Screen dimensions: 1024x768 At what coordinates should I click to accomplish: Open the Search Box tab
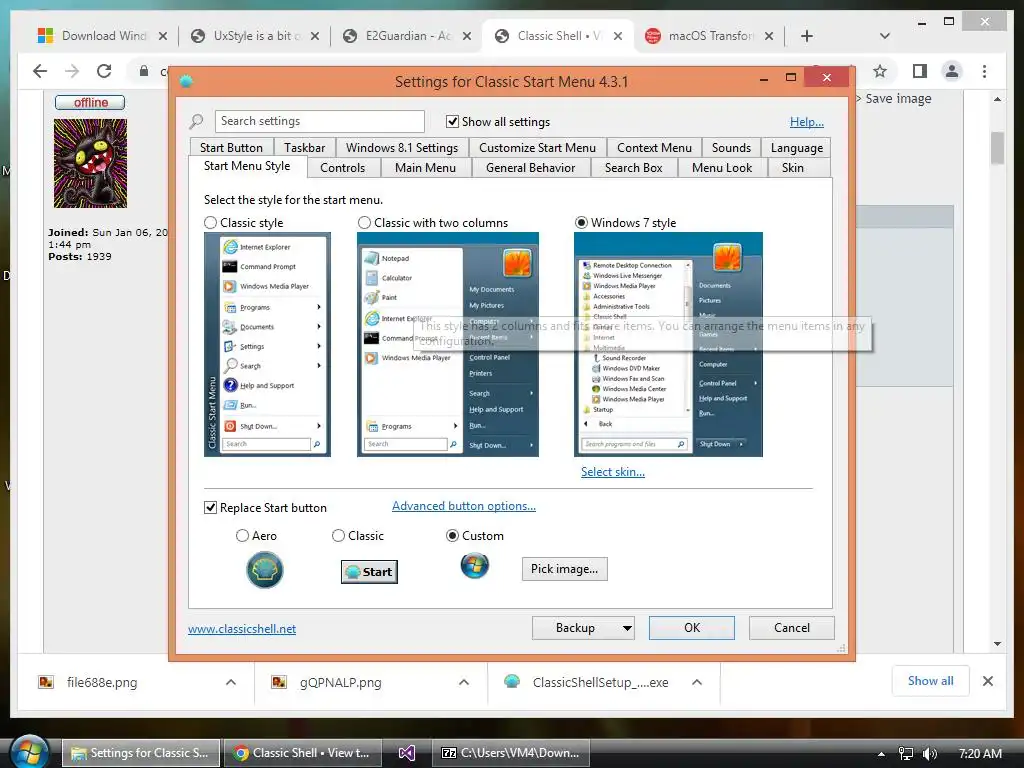point(633,168)
